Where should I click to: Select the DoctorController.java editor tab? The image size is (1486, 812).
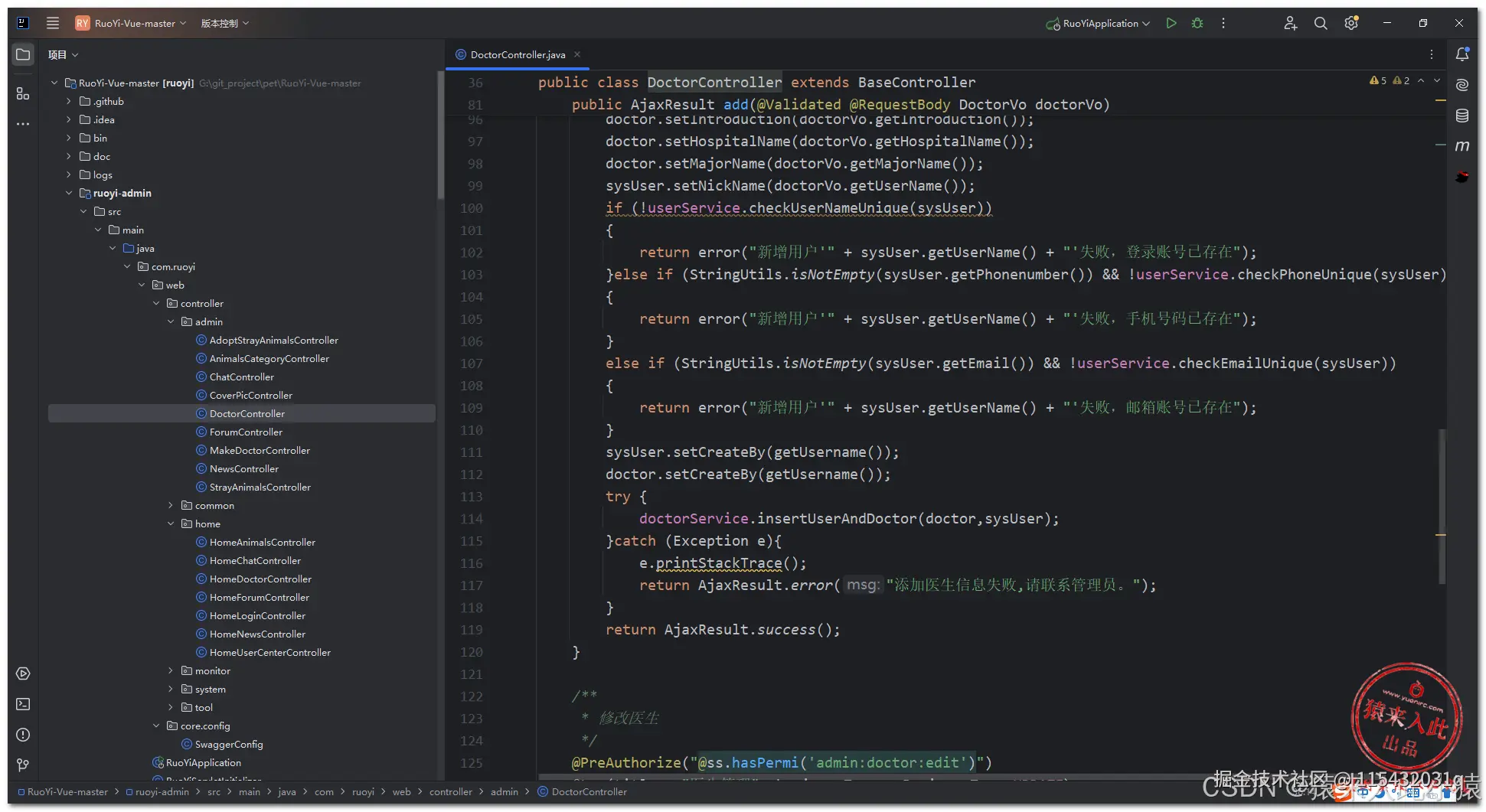click(x=518, y=54)
